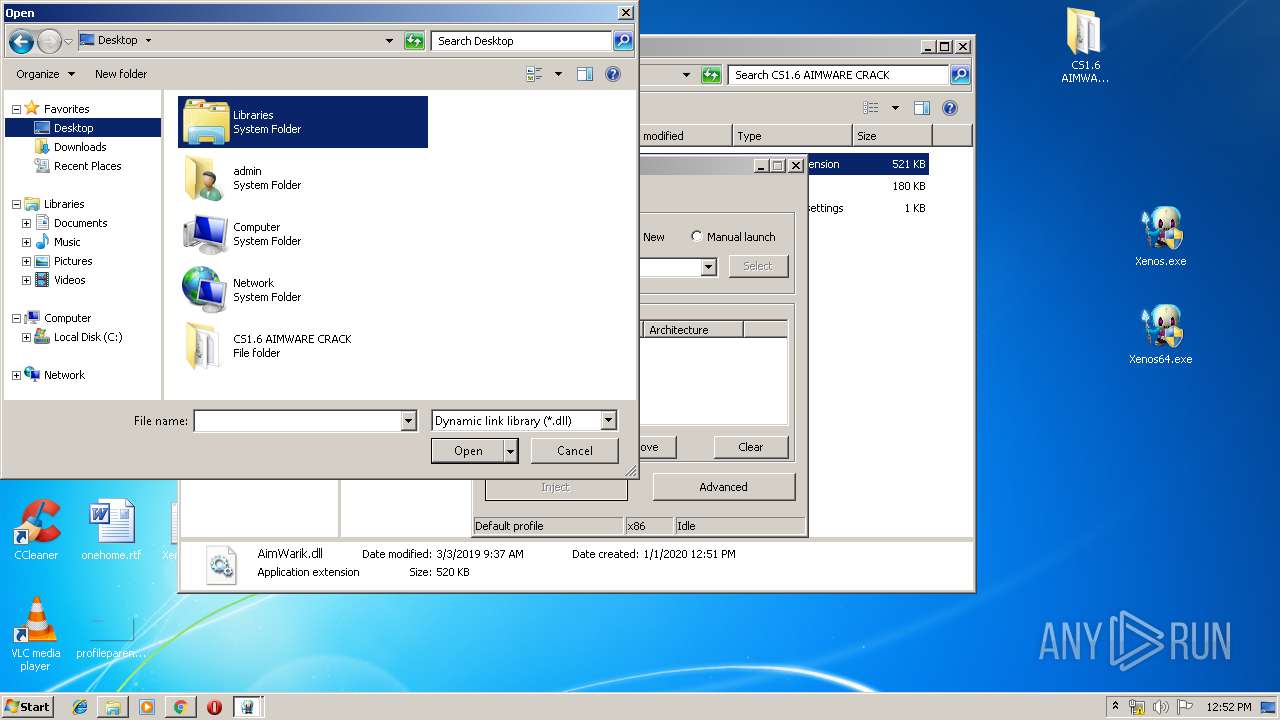Click the taskbar clock showing 12:52 PM

(x=1229, y=707)
